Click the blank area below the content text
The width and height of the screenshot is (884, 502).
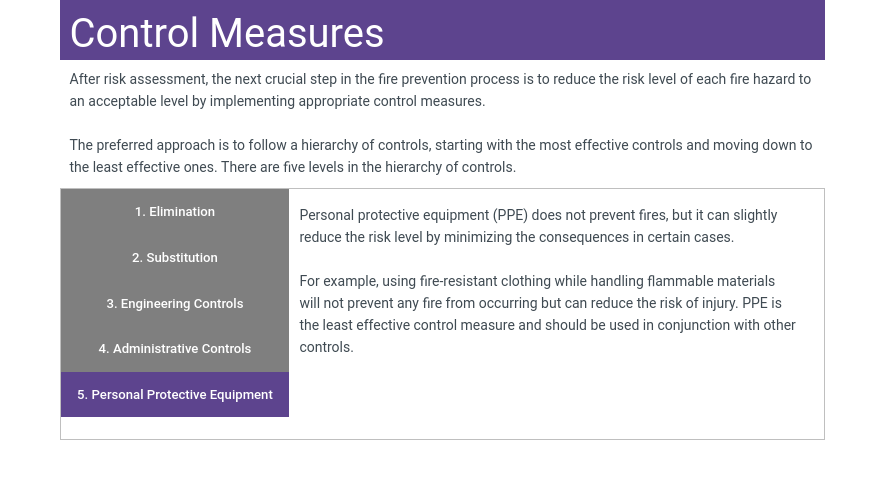click(555, 400)
